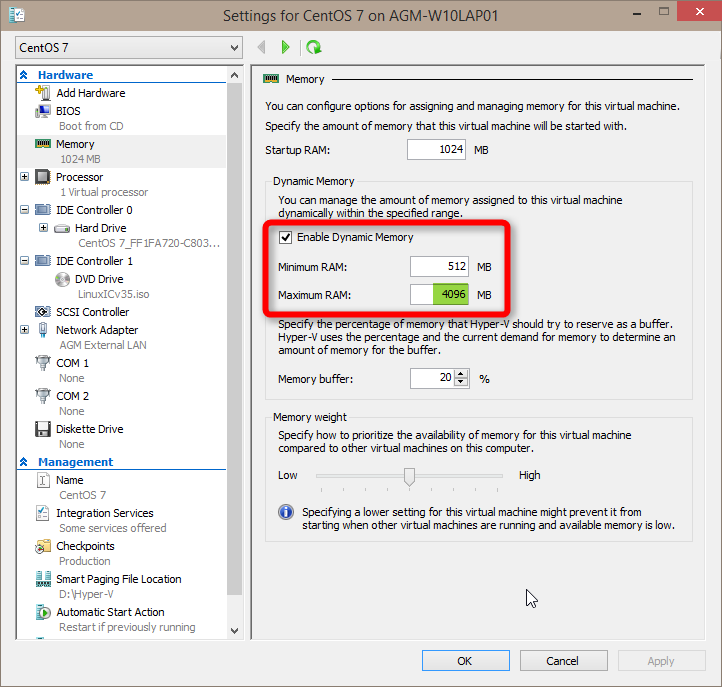Viewport: 722px width, 687px height.
Task: Click the Memory weight slider thumb
Action: 409,477
